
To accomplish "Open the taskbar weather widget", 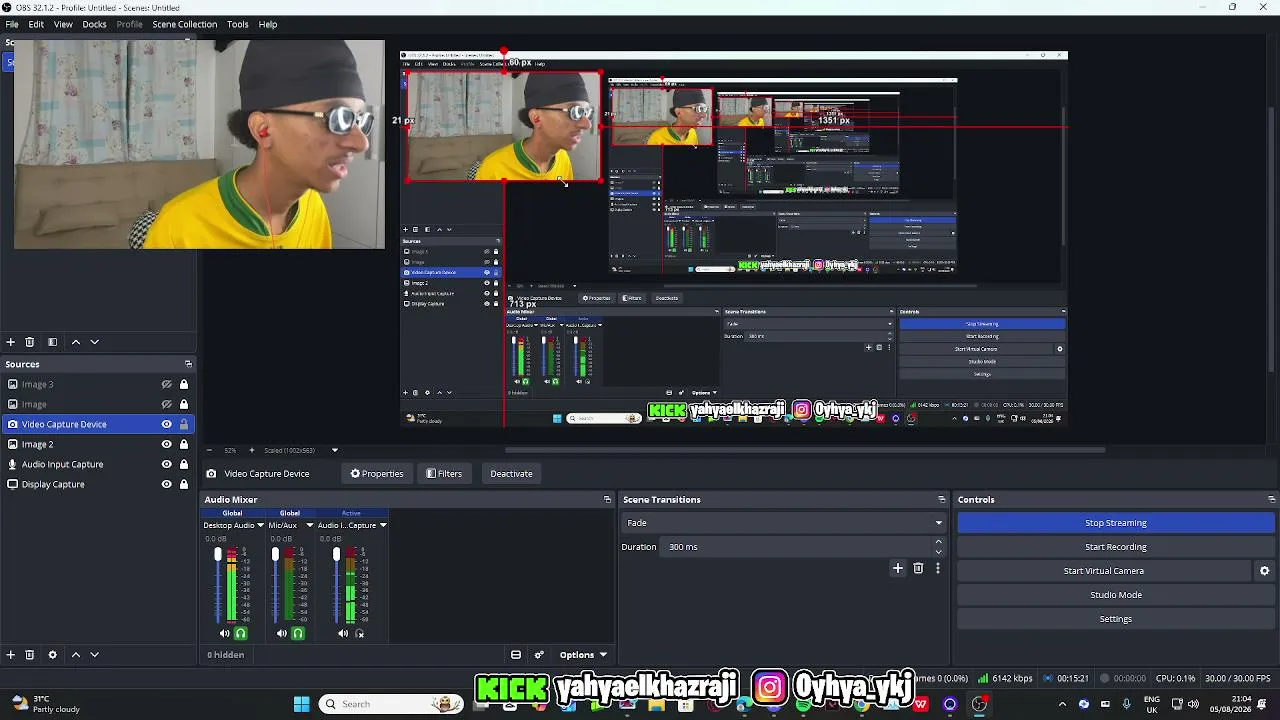I will click(45, 704).
